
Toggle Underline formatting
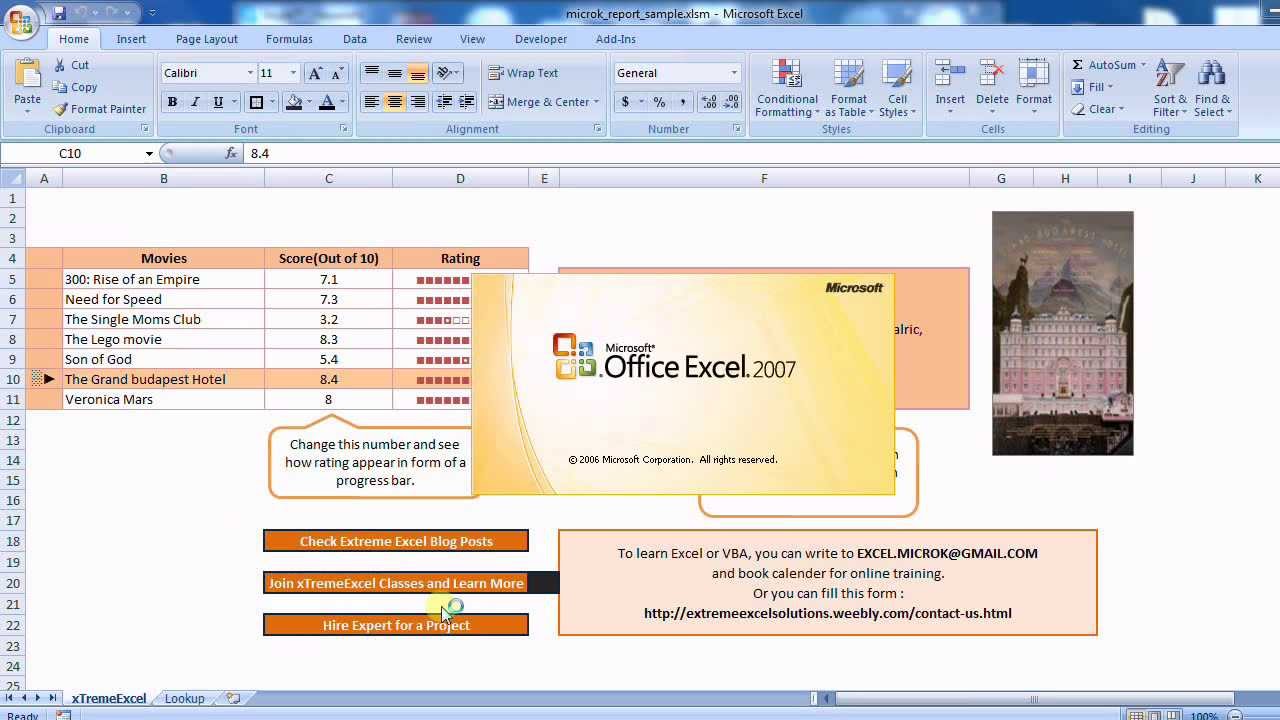click(x=218, y=102)
